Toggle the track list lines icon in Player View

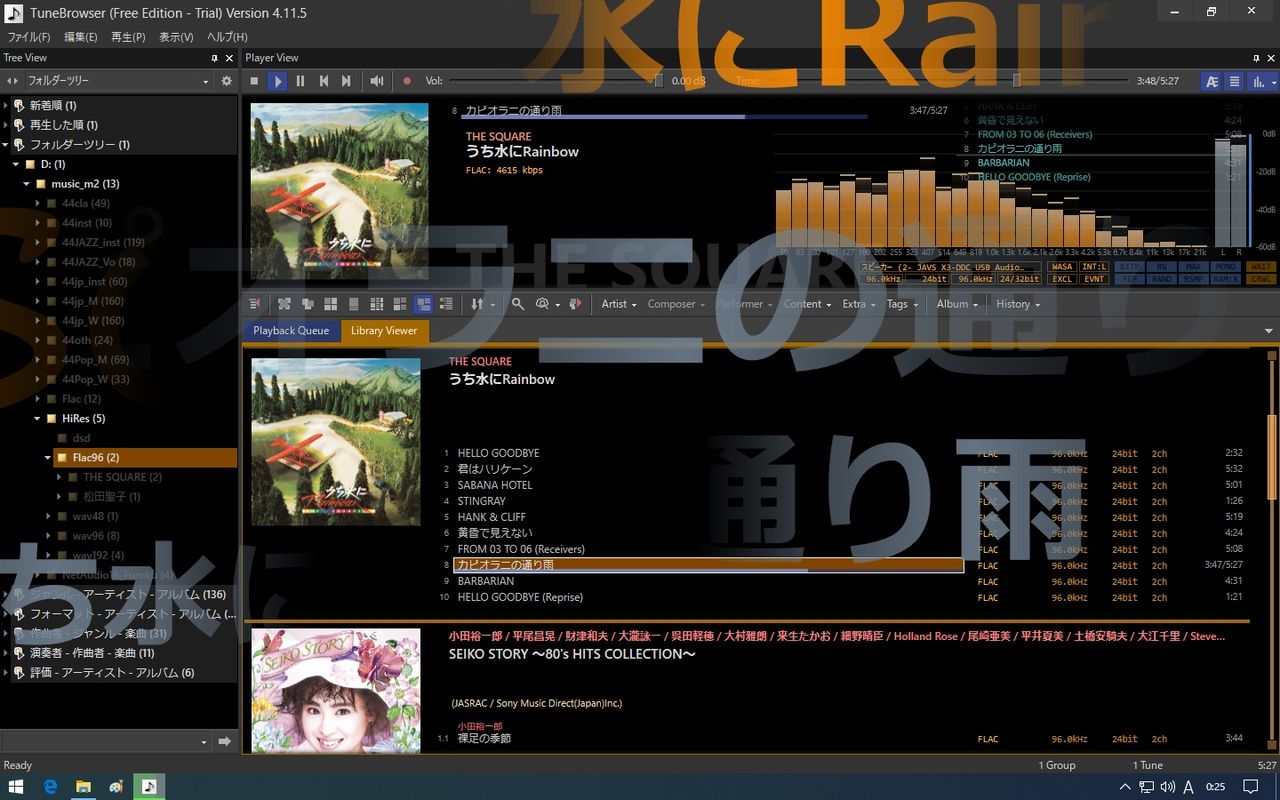(1235, 81)
